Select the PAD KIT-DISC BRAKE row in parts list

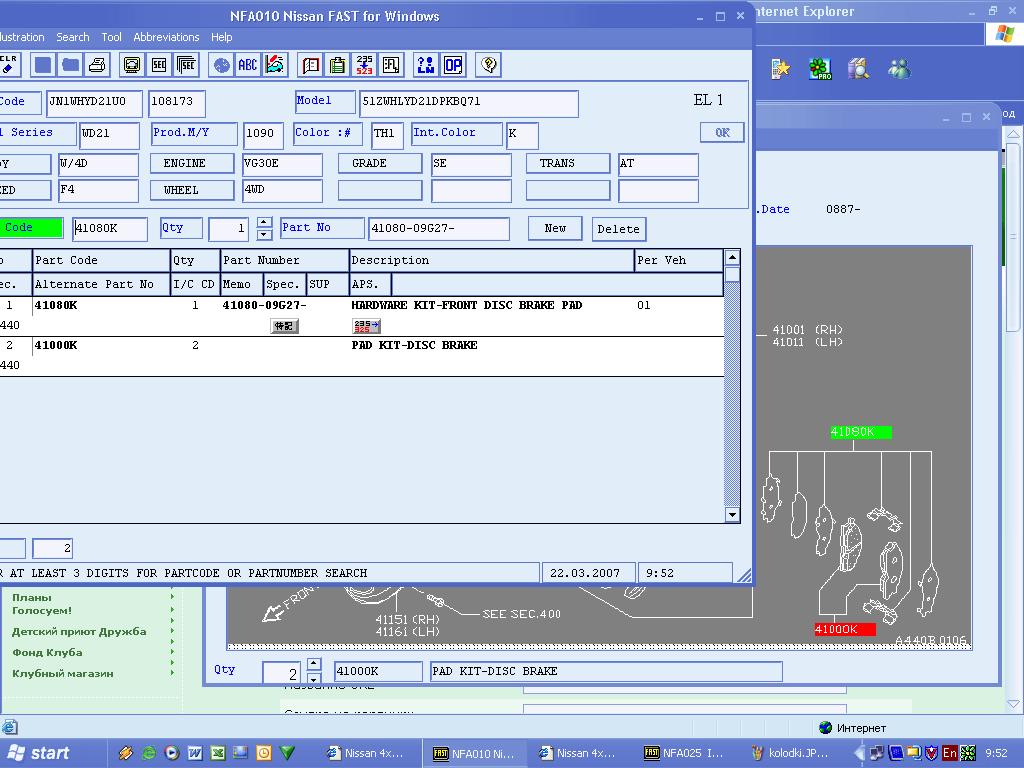click(x=362, y=356)
